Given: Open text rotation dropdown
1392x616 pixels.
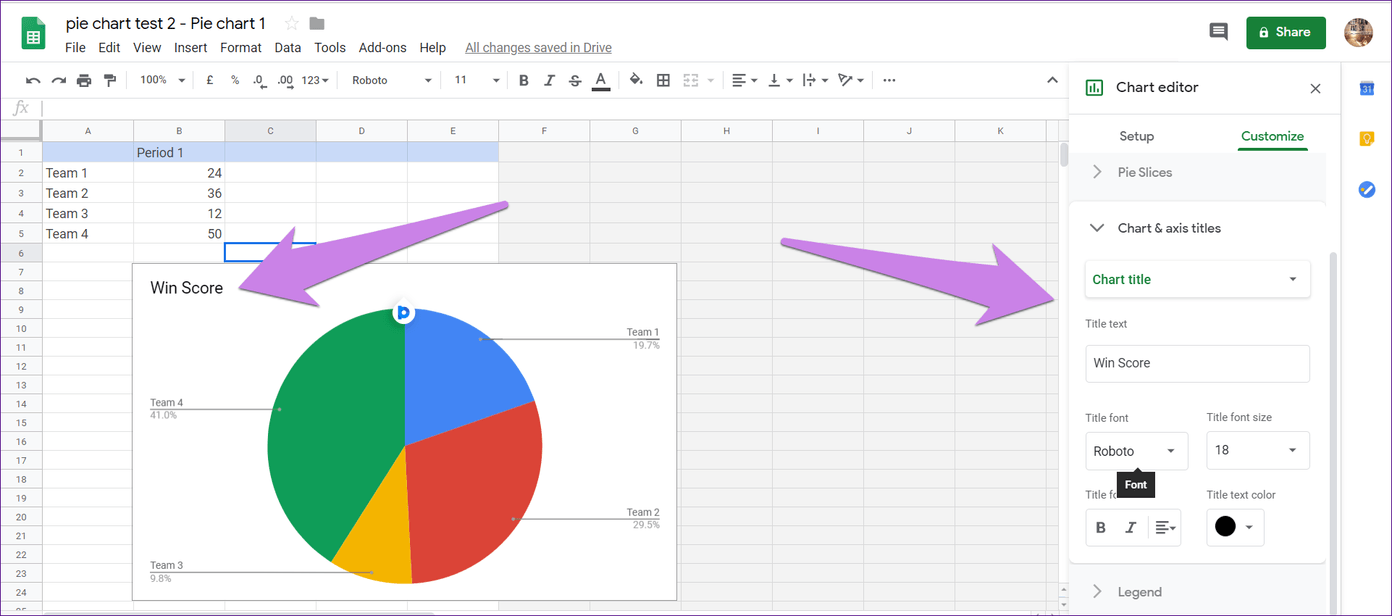Looking at the screenshot, I should click(851, 80).
